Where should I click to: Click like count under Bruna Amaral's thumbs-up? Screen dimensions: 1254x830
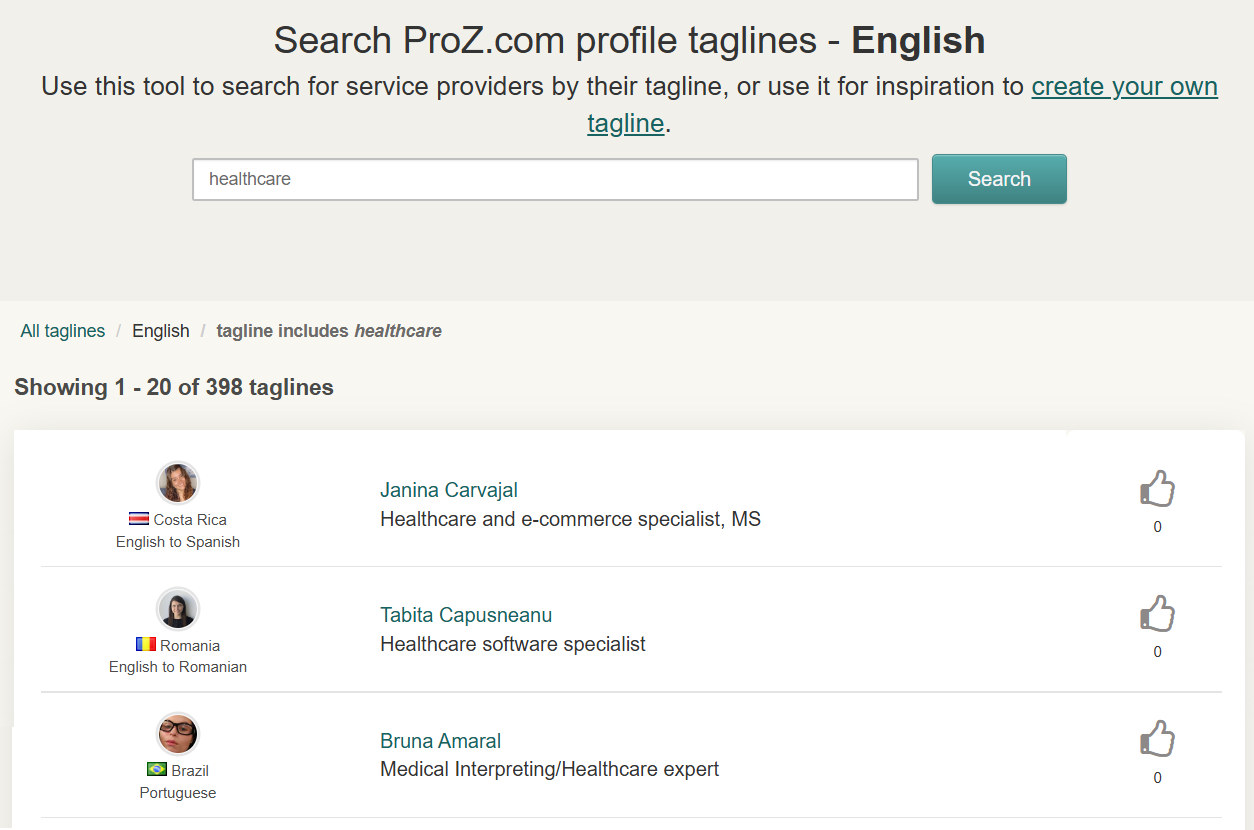(x=1158, y=778)
